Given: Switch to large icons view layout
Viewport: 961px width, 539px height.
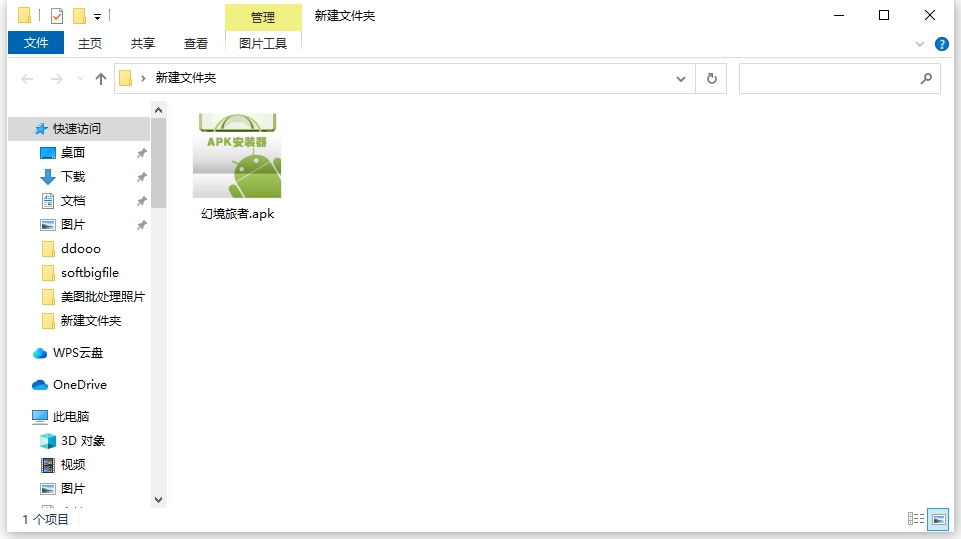Looking at the screenshot, I should [938, 519].
